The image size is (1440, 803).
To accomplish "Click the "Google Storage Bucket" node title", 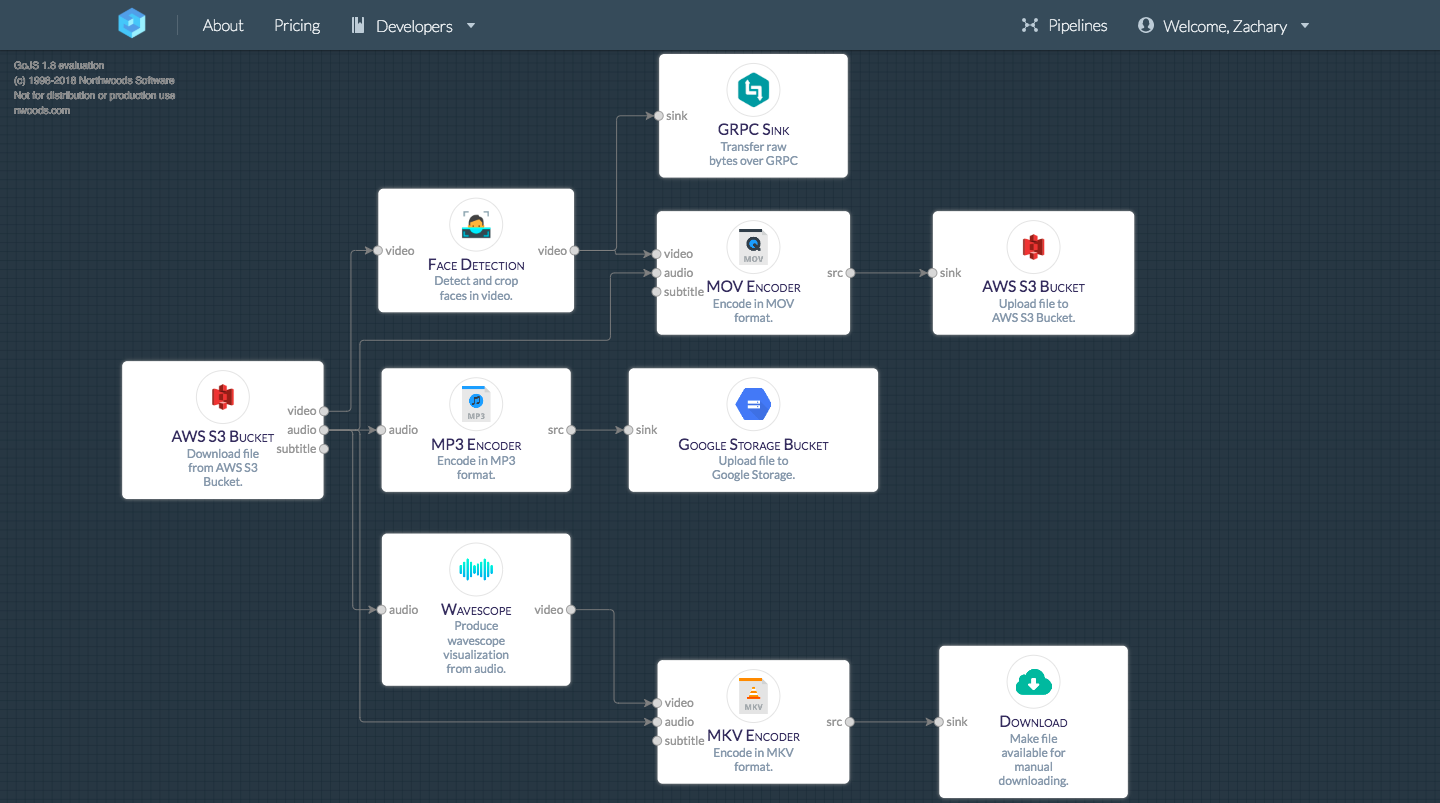I will (x=753, y=445).
